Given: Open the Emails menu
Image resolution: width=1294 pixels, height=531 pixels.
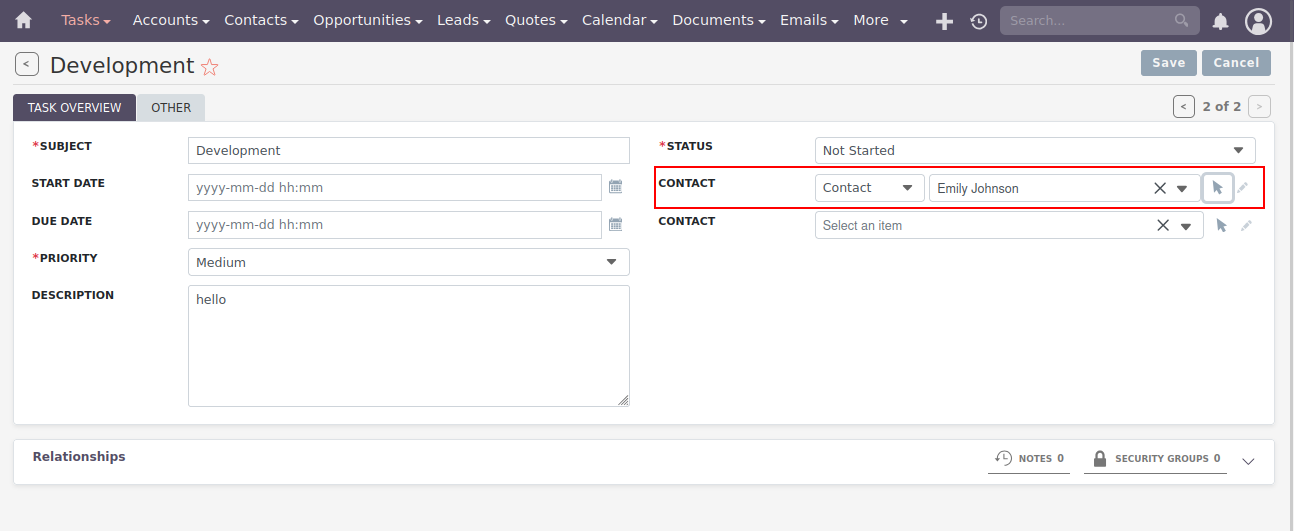Looking at the screenshot, I should (809, 20).
